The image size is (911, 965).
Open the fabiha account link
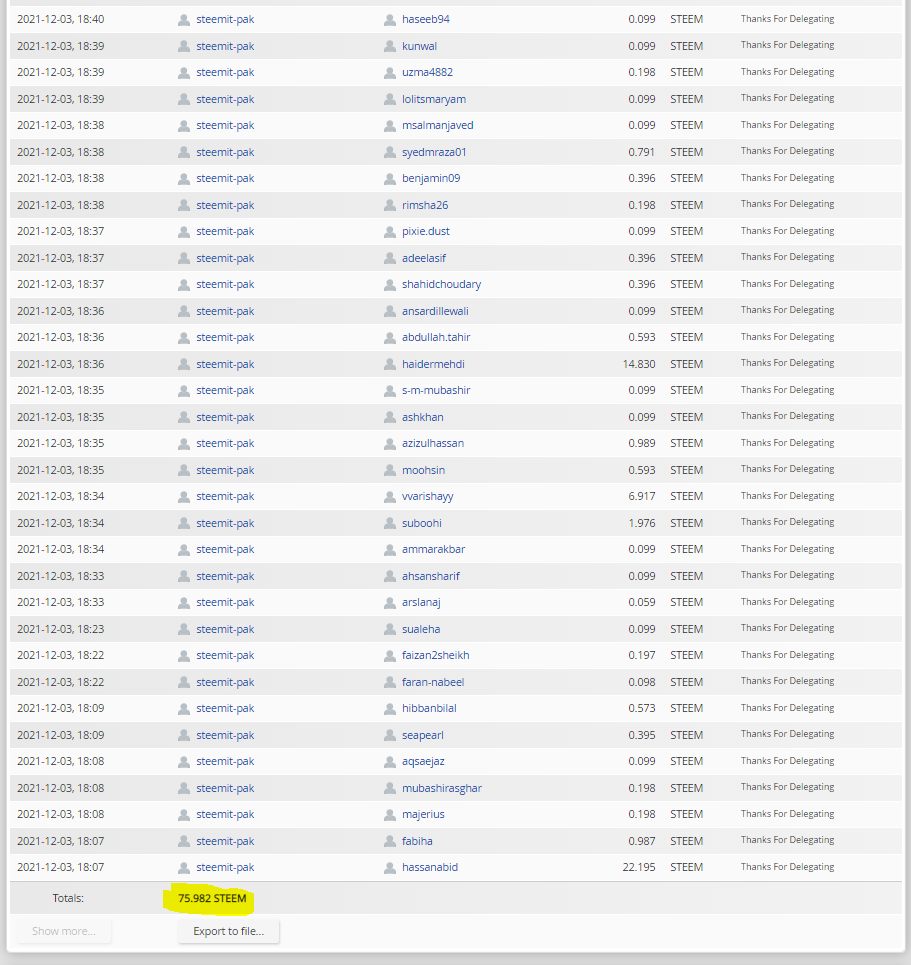417,841
